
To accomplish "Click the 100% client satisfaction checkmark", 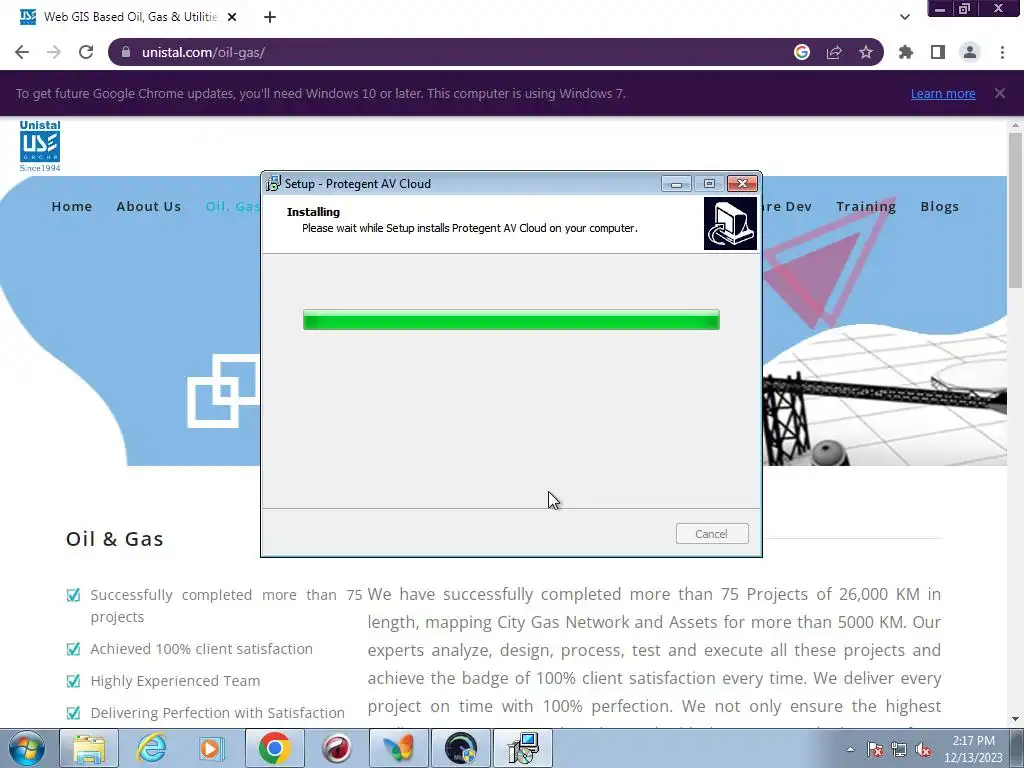I will (x=73, y=649).
